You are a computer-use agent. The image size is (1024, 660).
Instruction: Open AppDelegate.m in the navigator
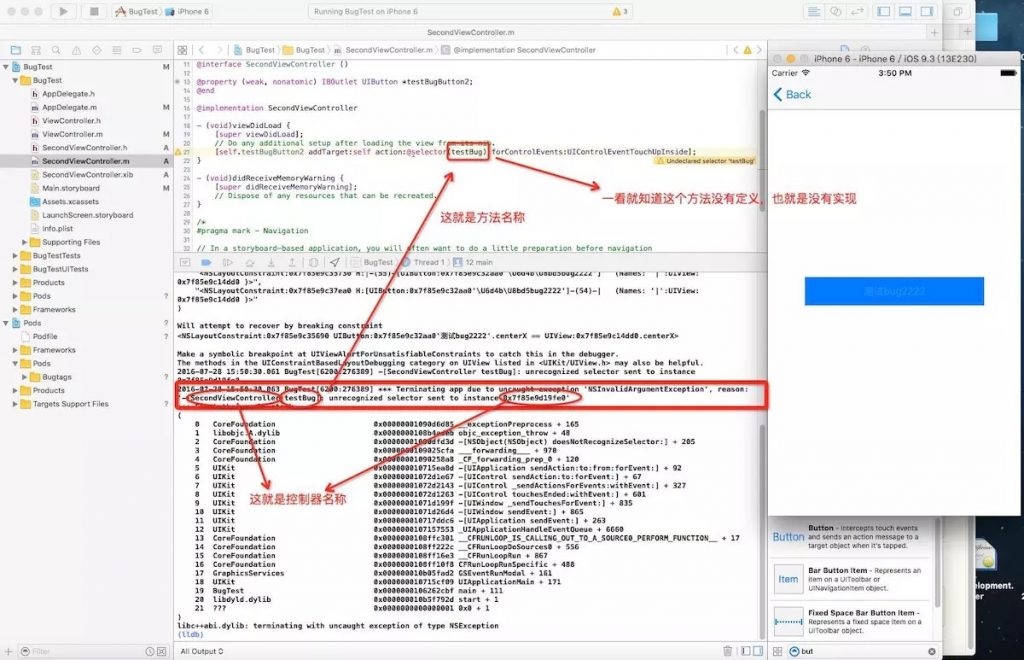(69, 107)
